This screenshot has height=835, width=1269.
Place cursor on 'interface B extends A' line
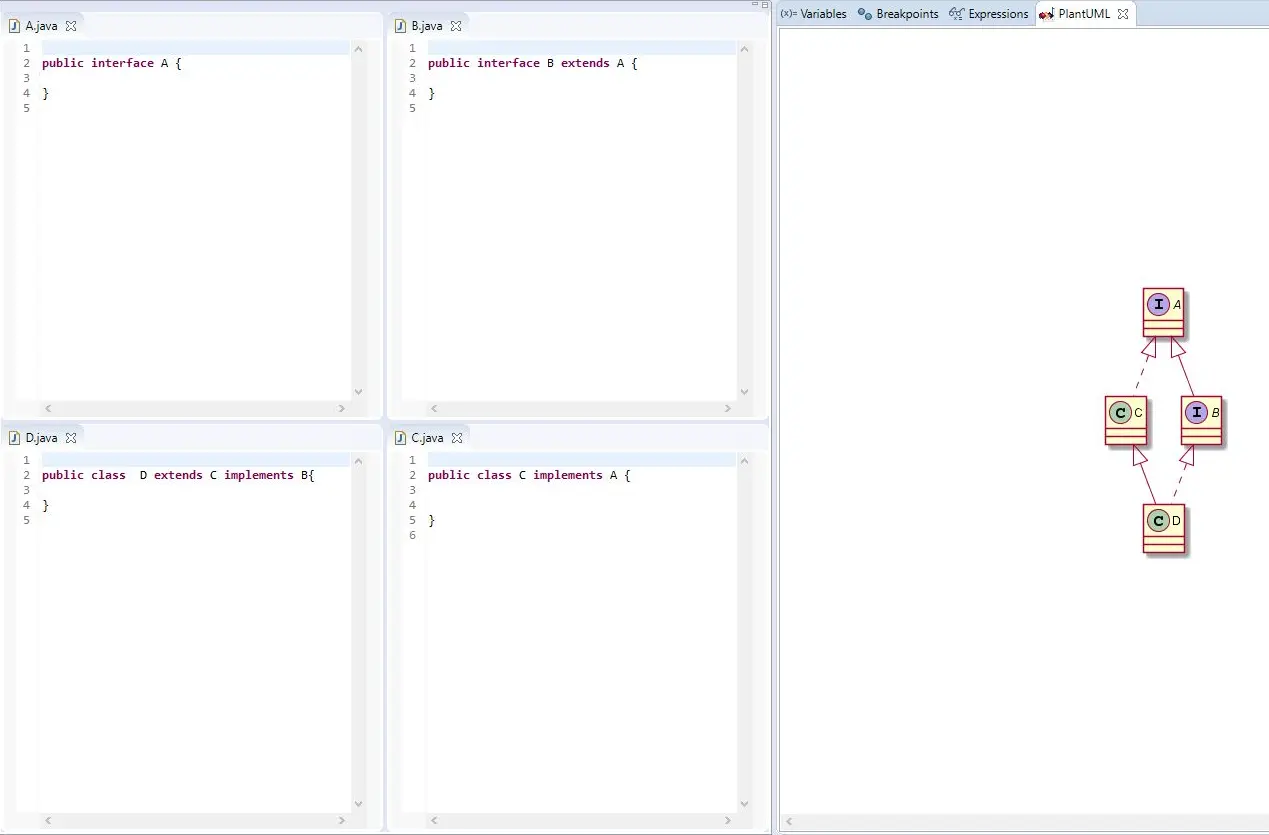point(532,63)
